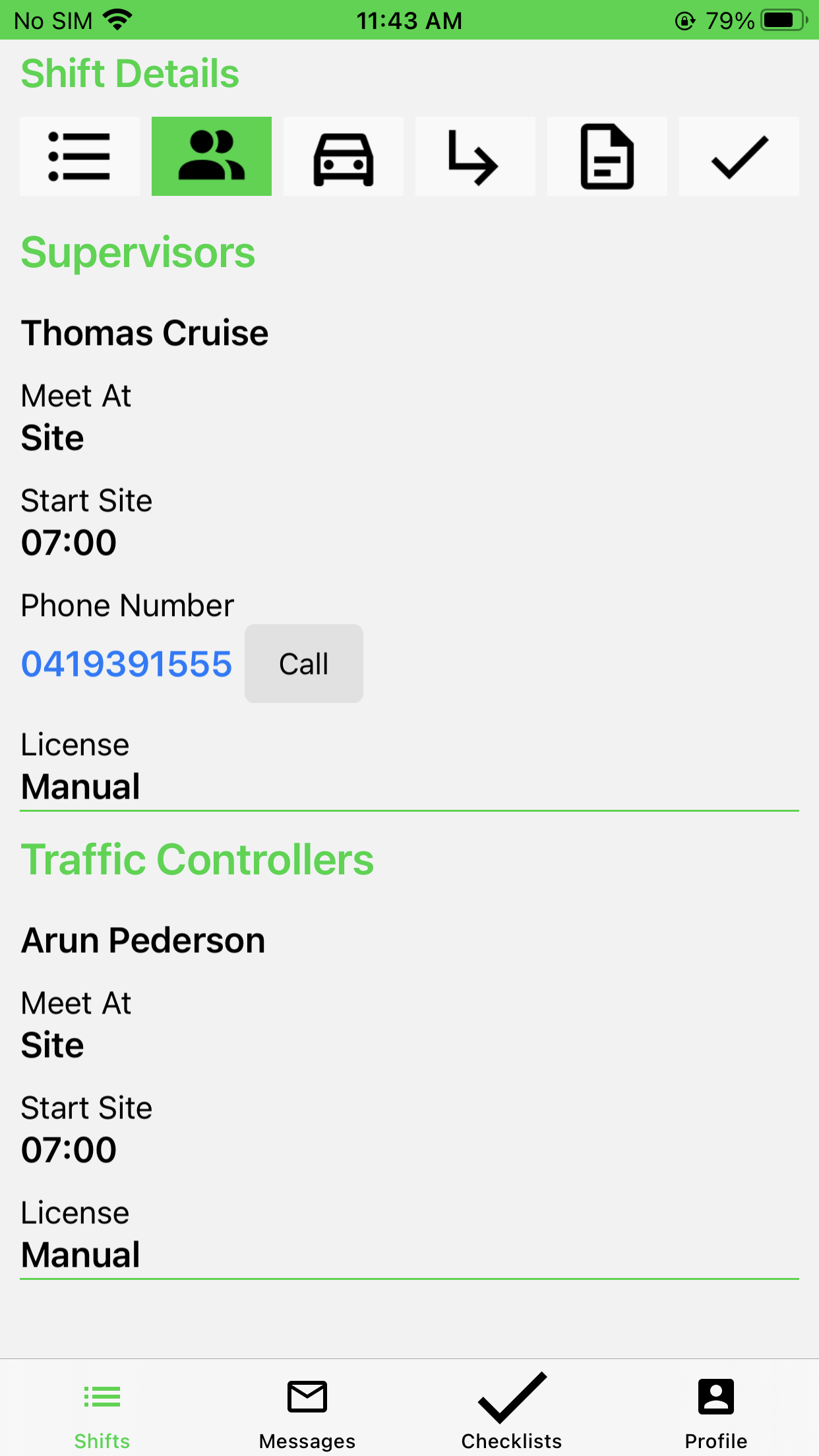
Task: Select traffic controller Arun Pederson
Action: point(143,940)
